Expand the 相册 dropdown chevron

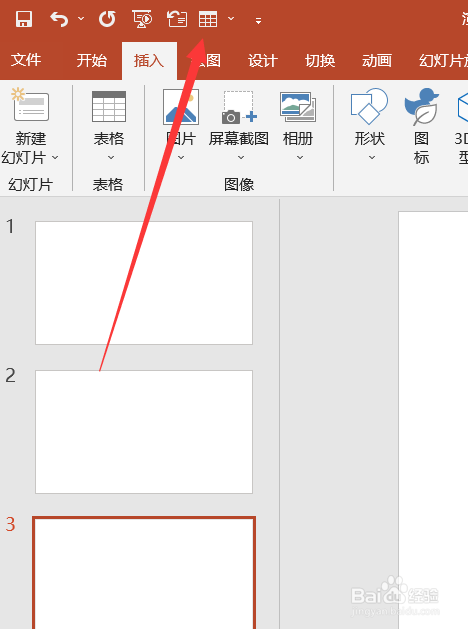300,157
